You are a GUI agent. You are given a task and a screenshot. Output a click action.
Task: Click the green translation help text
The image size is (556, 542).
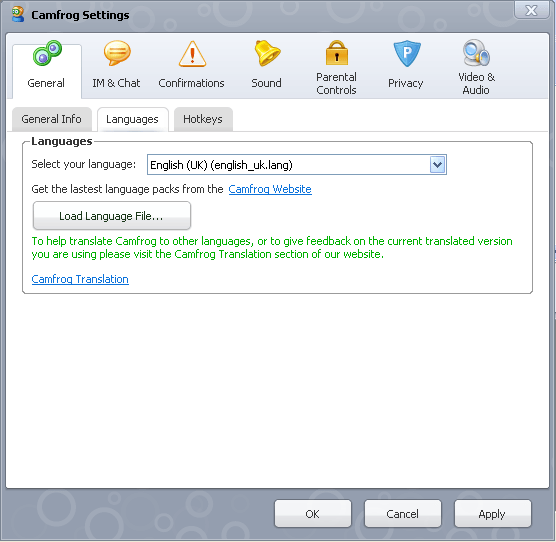coord(272,248)
